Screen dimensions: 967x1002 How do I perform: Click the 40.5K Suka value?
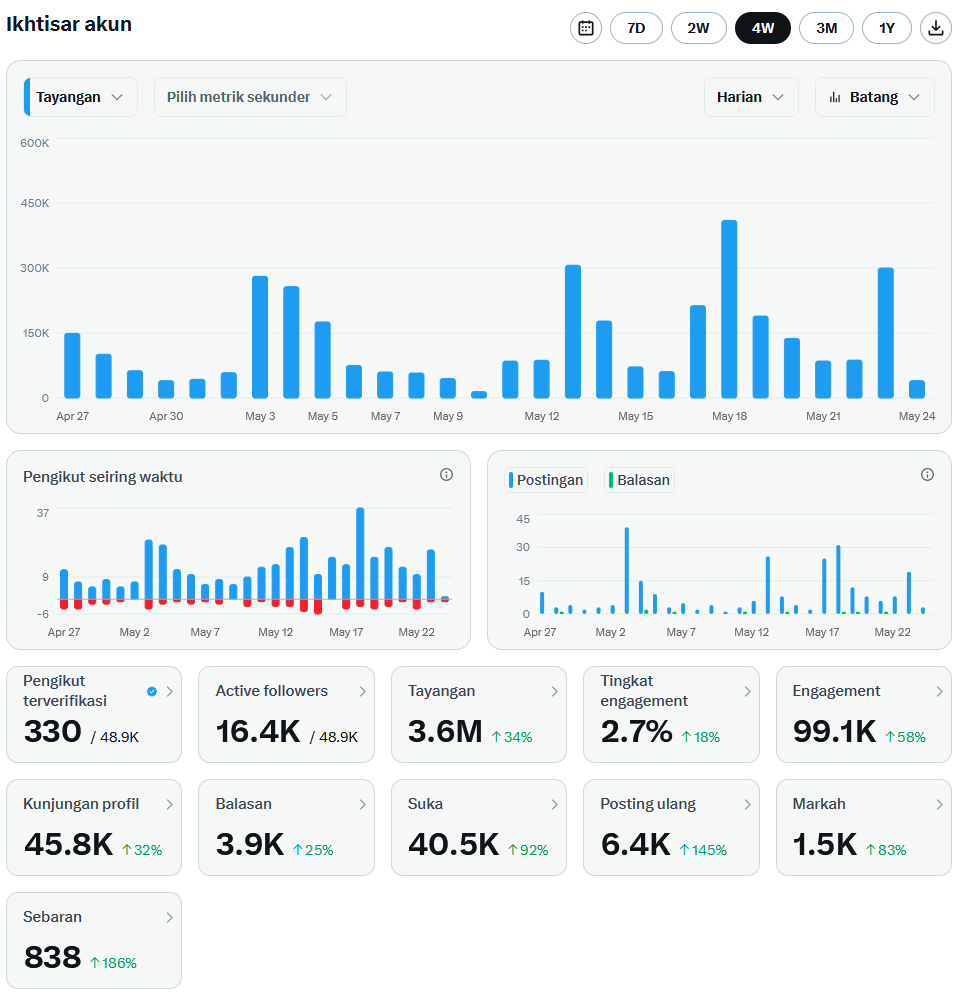pos(454,845)
